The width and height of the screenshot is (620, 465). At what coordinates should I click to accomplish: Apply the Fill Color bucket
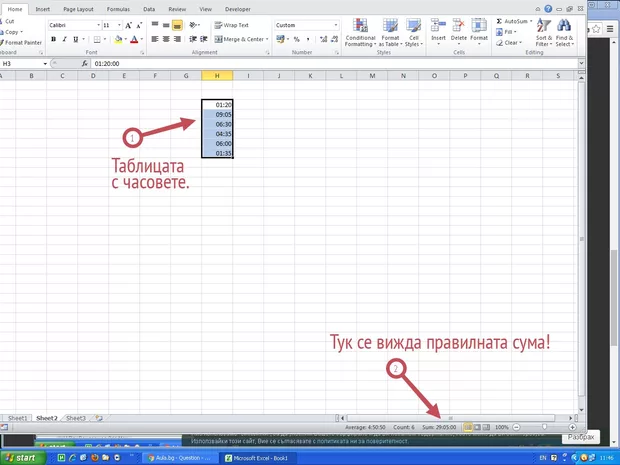(118, 39)
